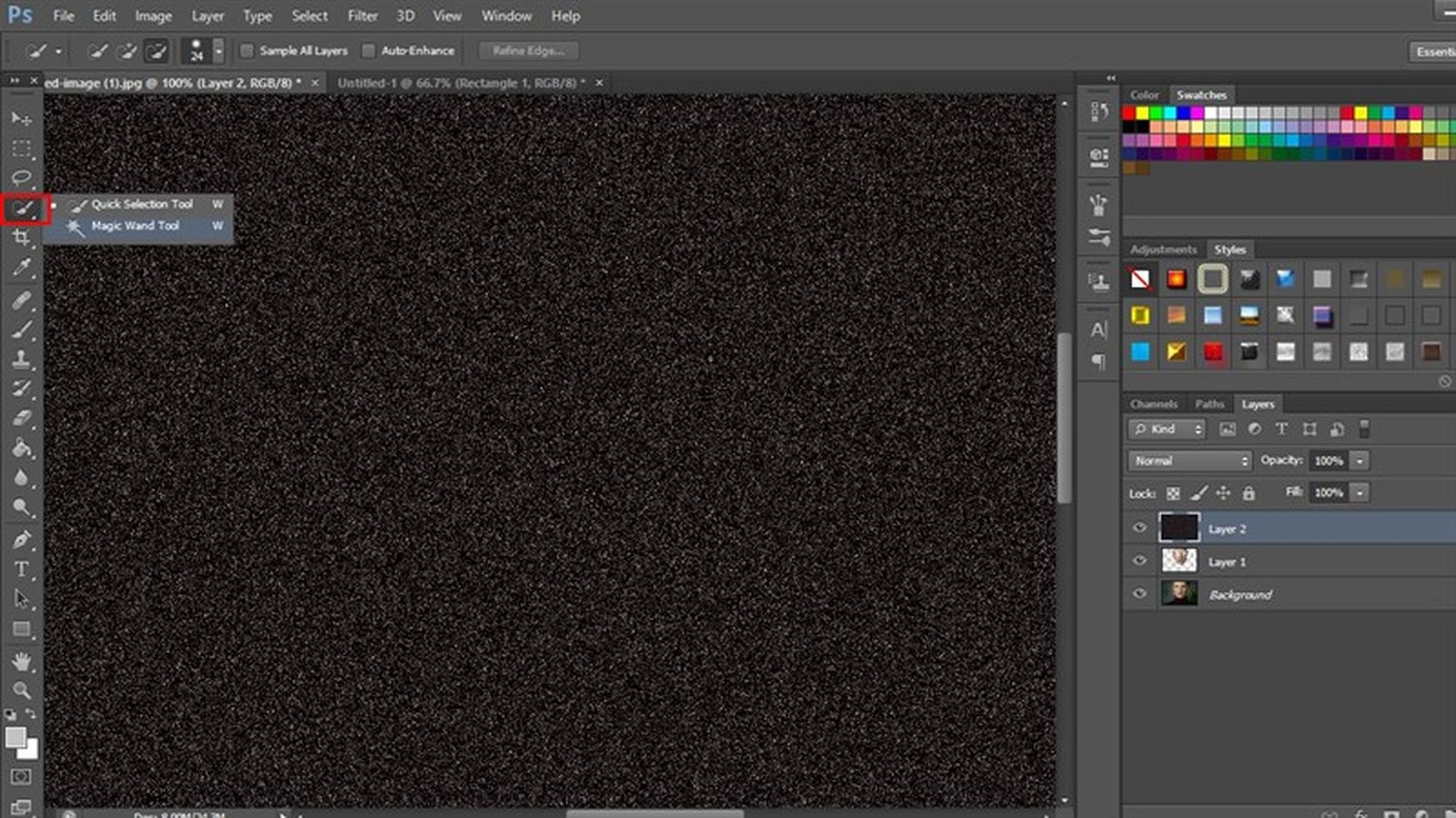Toggle pixel layer filter in Layers panel
This screenshot has width=1456, height=818.
(x=1228, y=429)
